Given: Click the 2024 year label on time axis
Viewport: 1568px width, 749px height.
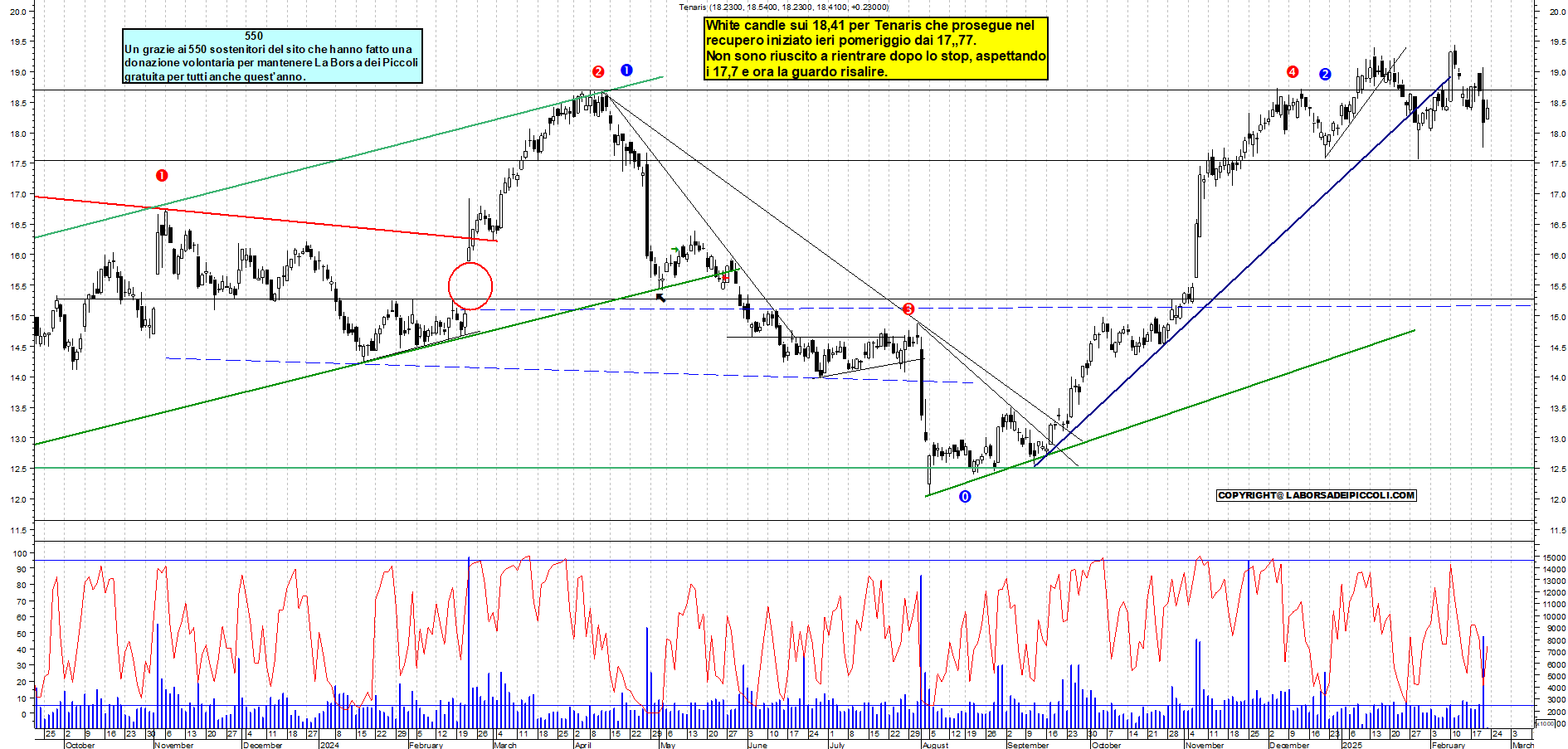Looking at the screenshot, I should [329, 745].
